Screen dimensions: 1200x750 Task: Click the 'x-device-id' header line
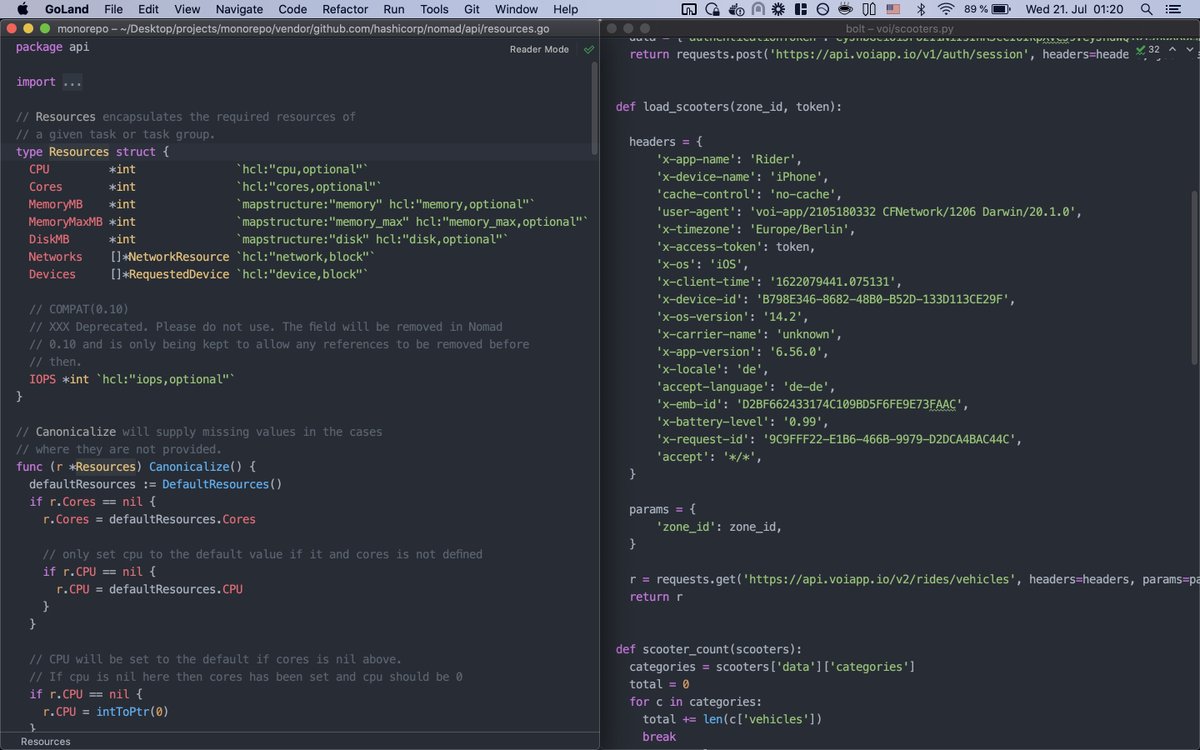pyautogui.click(x=836, y=299)
